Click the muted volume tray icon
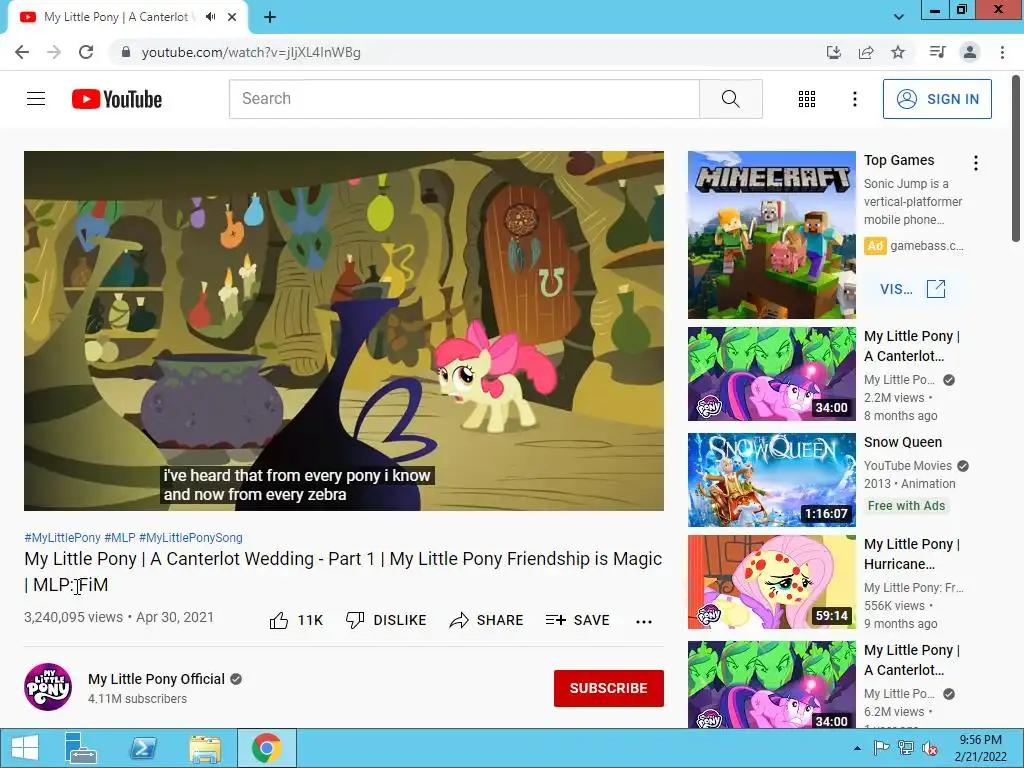The image size is (1024, 768). (x=929, y=748)
